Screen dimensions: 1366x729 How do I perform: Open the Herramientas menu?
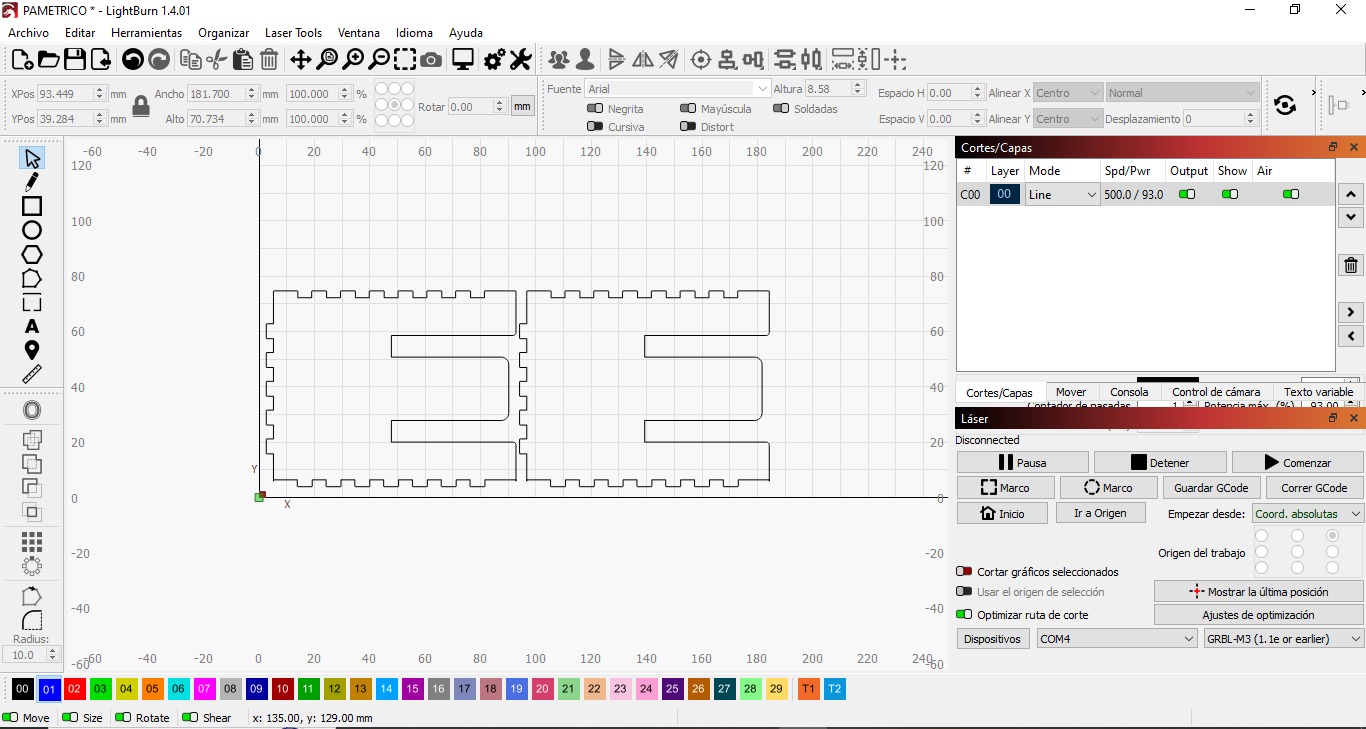point(146,32)
